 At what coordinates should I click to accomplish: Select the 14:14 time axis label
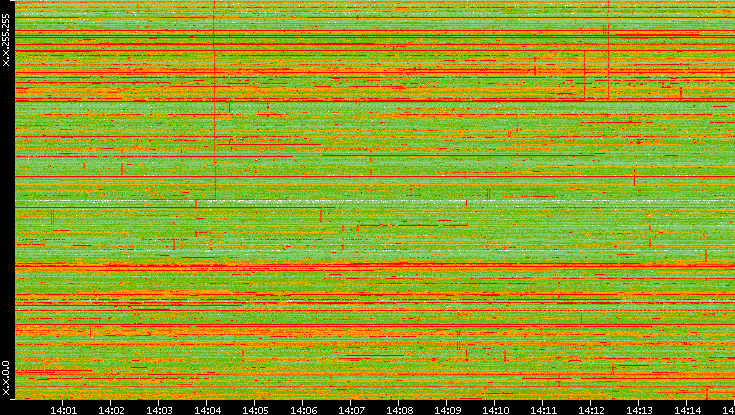(686, 410)
